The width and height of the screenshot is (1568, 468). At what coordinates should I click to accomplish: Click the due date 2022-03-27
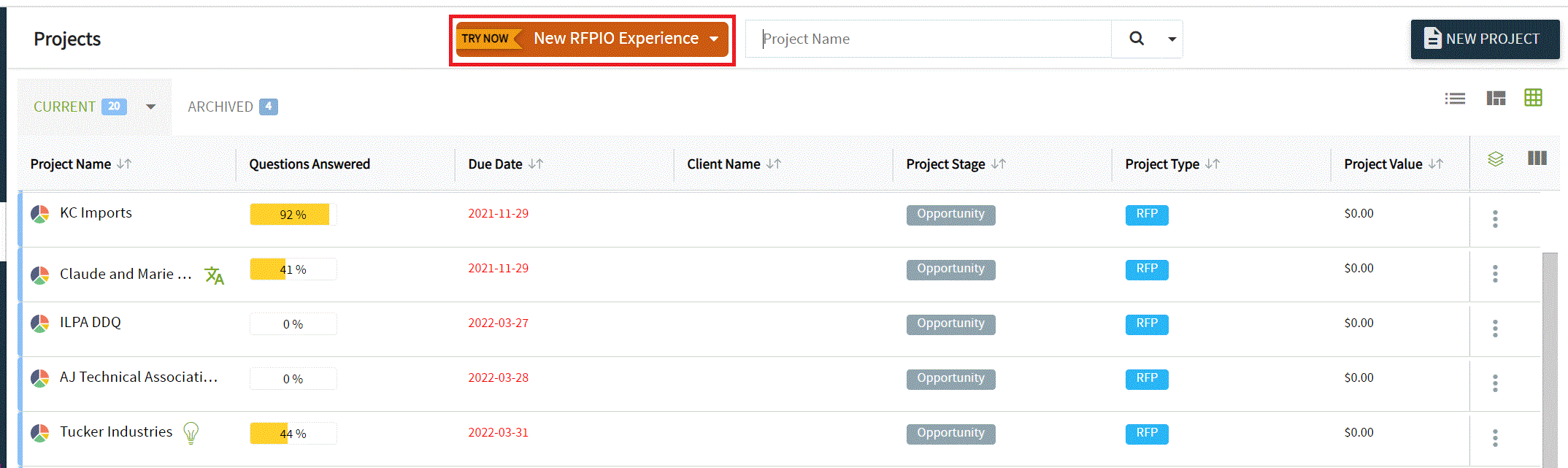(x=499, y=323)
